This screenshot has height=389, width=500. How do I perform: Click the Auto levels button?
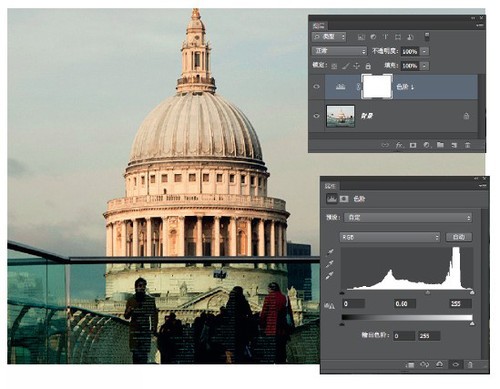(x=459, y=237)
